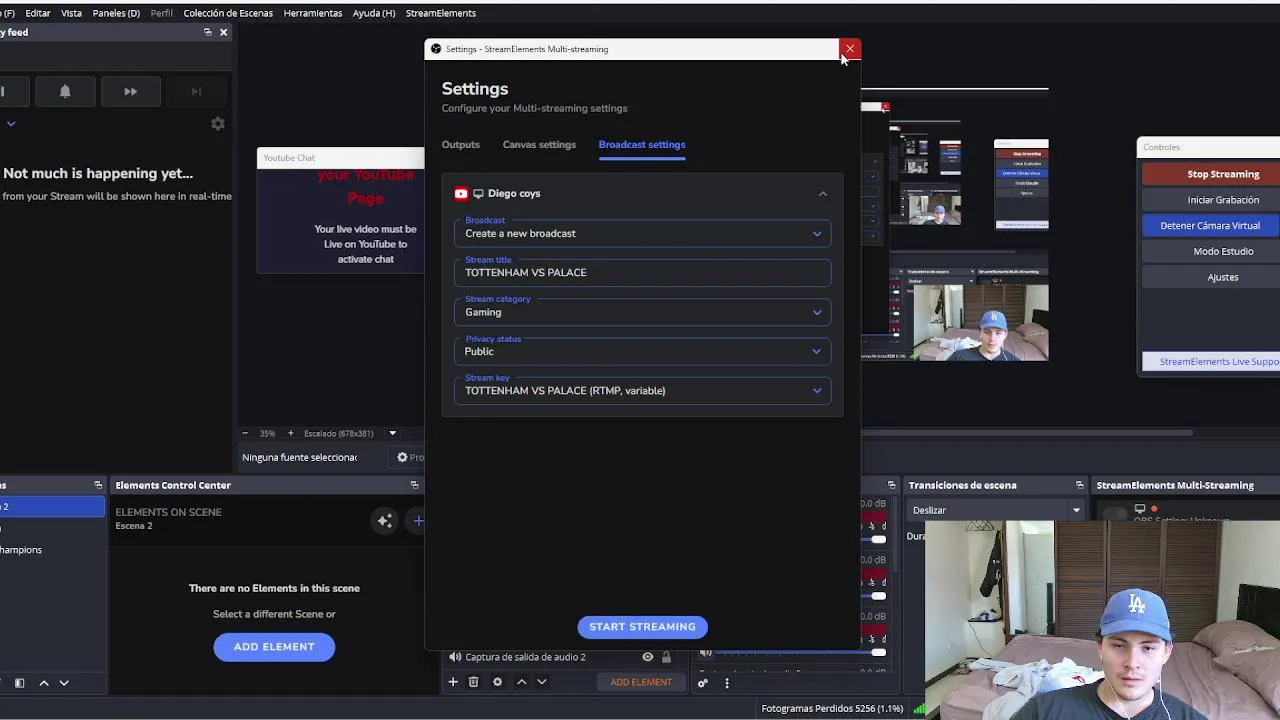Click the fast-forward skip alert icon
Image resolution: width=1280 pixels, height=720 pixels.
pyautogui.click(x=130, y=91)
